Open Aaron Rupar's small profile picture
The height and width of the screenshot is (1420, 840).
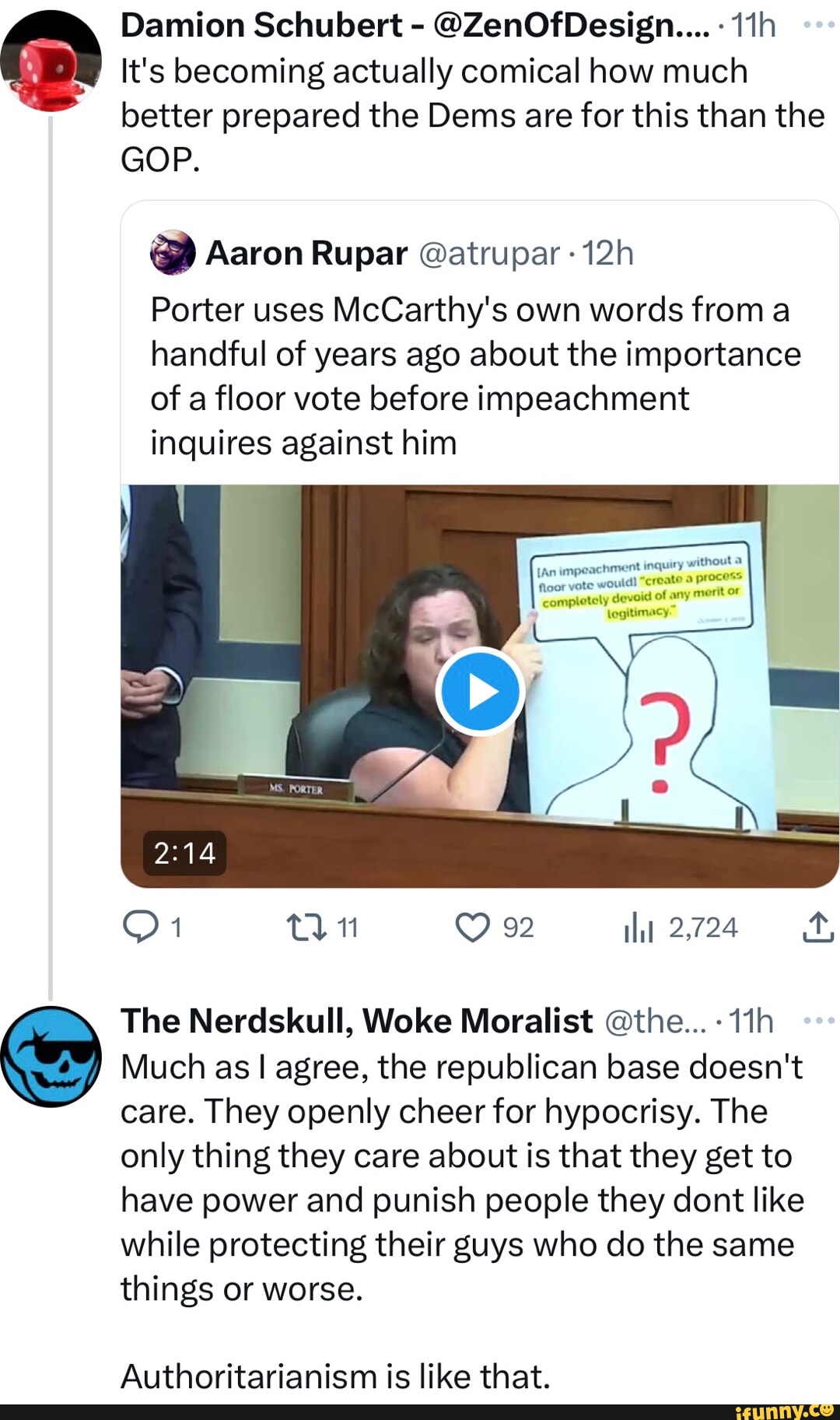(x=172, y=253)
